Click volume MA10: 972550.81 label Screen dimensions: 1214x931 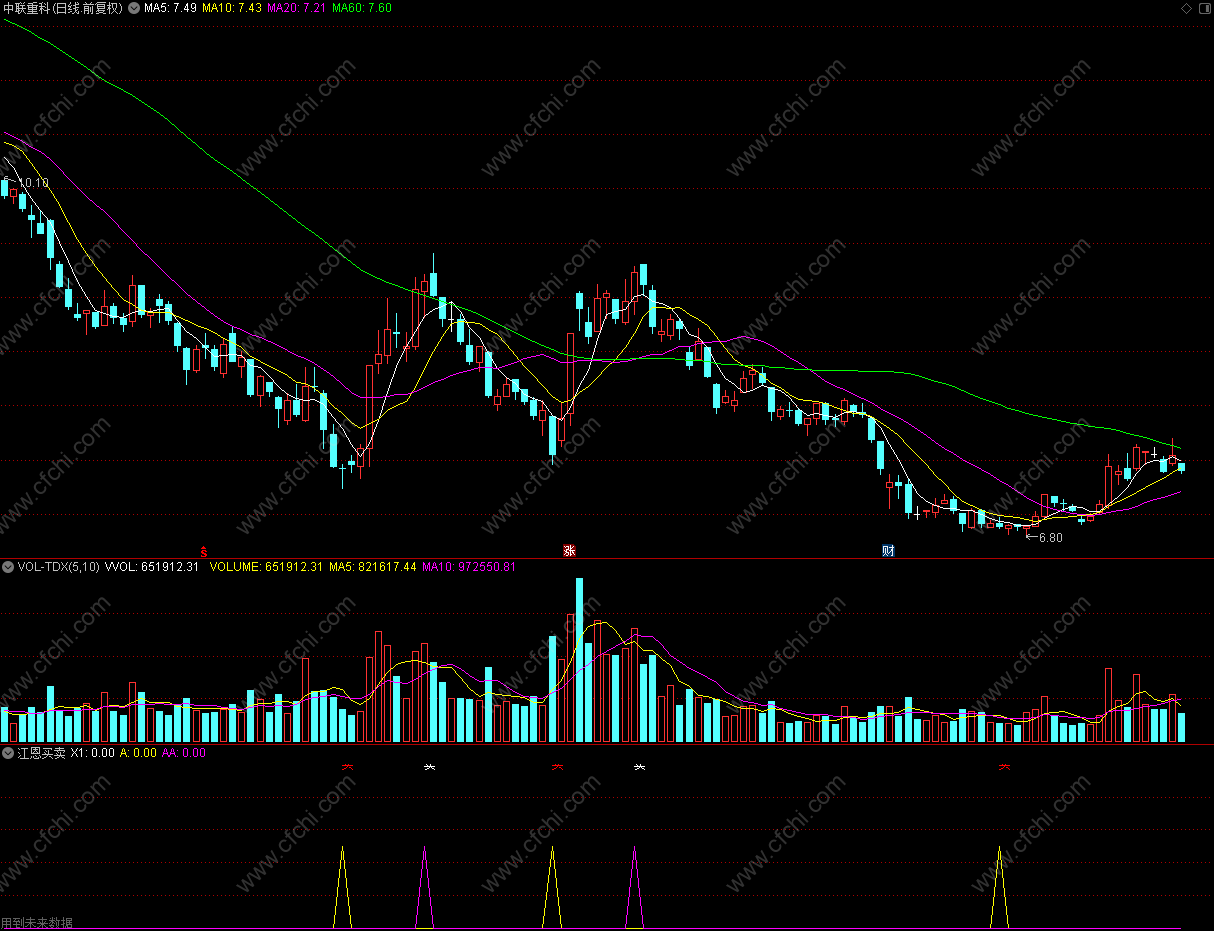pos(469,567)
